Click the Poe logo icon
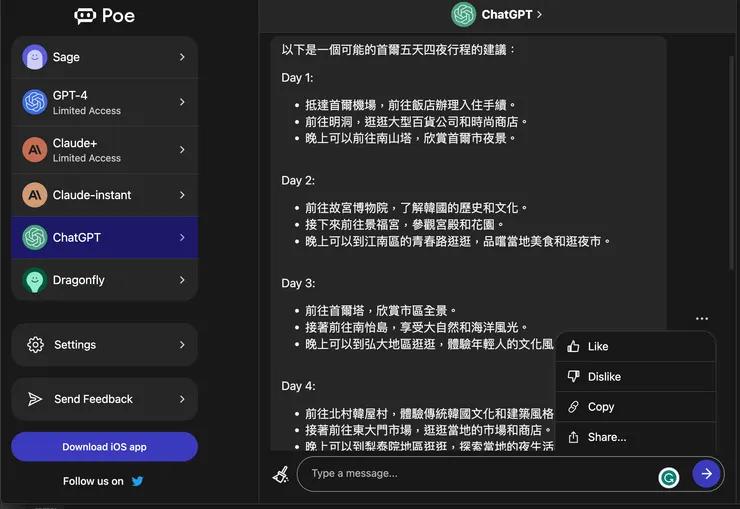 point(85,16)
